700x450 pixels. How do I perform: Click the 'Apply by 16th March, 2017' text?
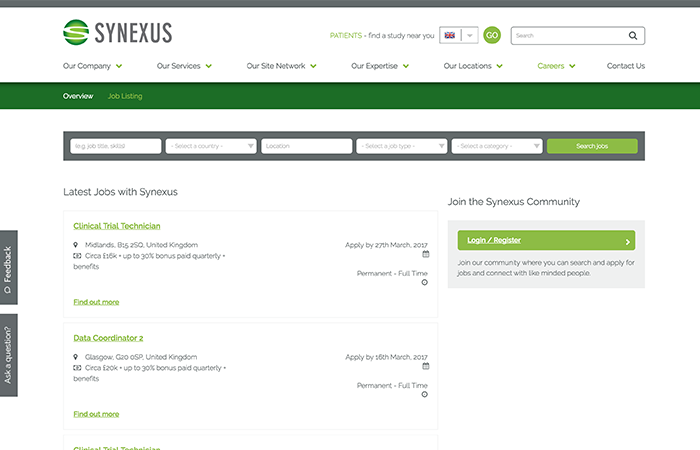tap(386, 357)
